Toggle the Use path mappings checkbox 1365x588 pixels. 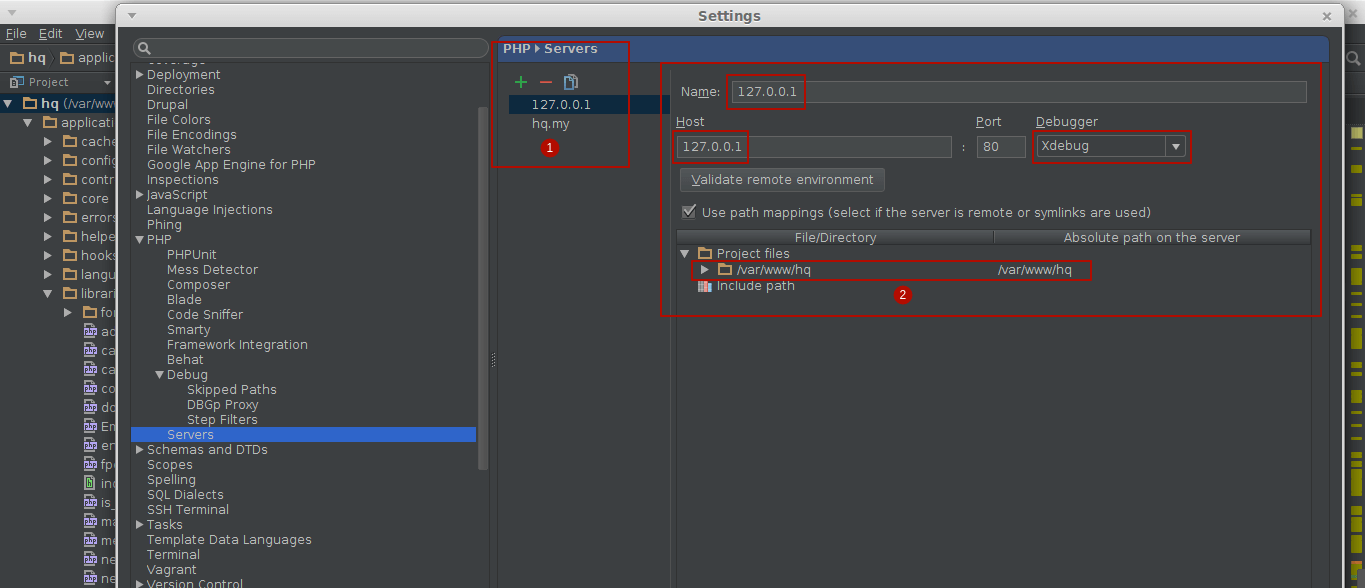pos(688,212)
